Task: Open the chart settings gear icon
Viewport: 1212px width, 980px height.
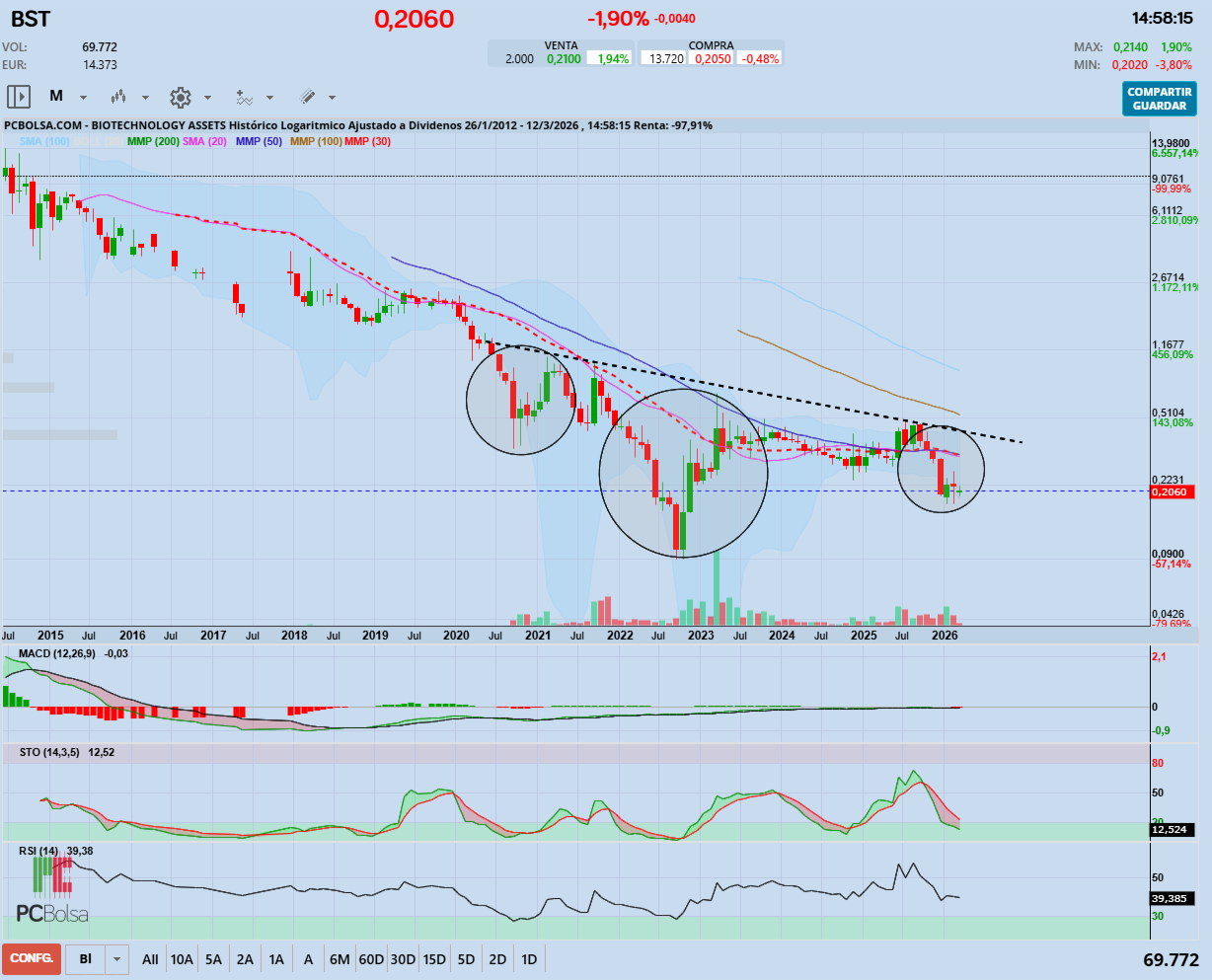Action: click(x=180, y=97)
